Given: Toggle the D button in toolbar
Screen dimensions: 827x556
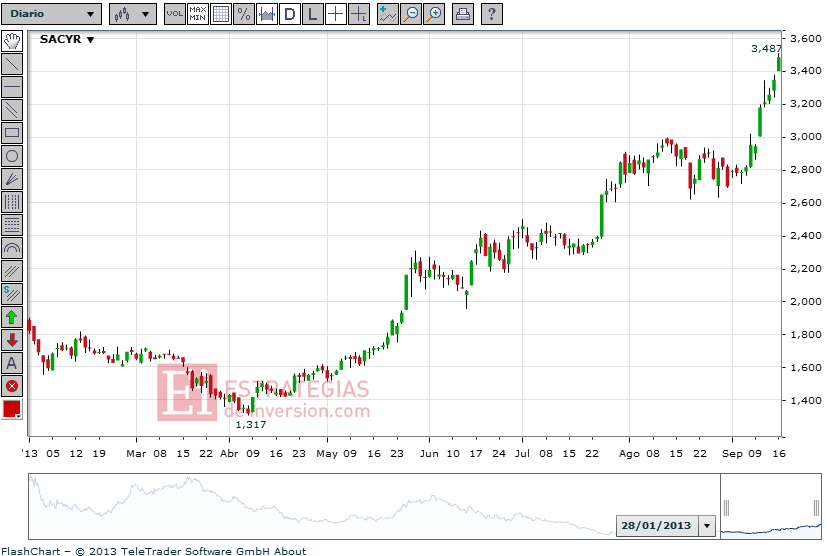Looking at the screenshot, I should (290, 14).
